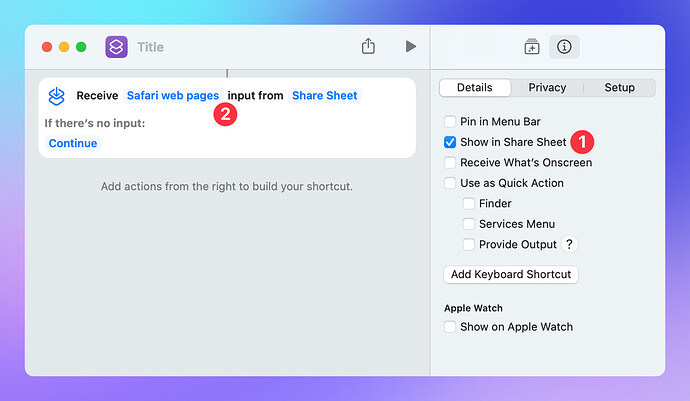Open the Share menu in the toolbar
Viewport: 690px width, 401px height.
coord(368,47)
